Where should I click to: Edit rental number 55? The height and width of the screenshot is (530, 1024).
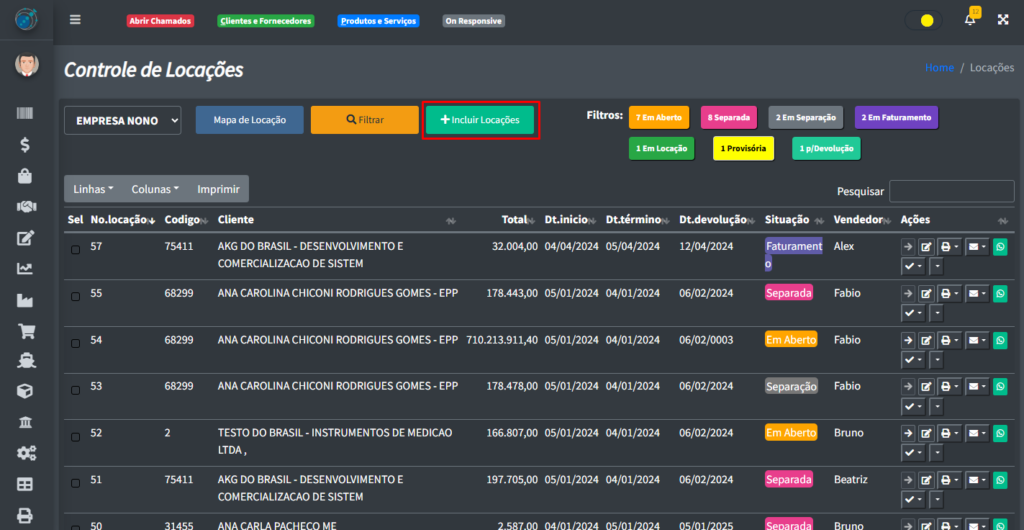(926, 294)
